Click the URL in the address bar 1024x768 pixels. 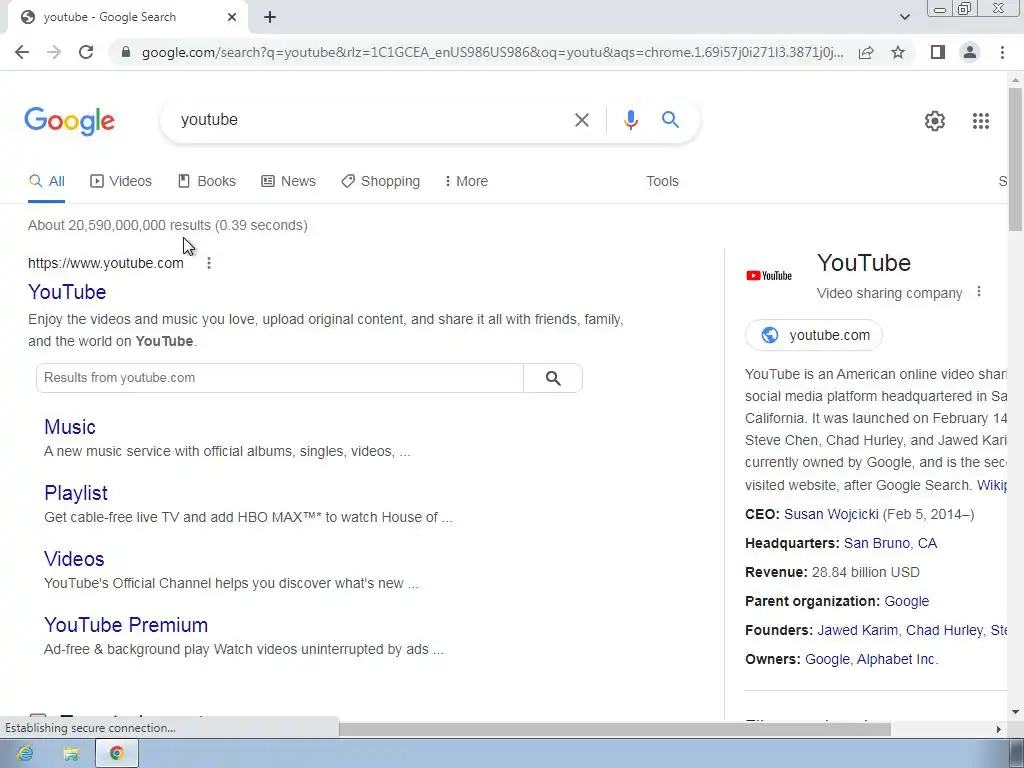coord(492,52)
